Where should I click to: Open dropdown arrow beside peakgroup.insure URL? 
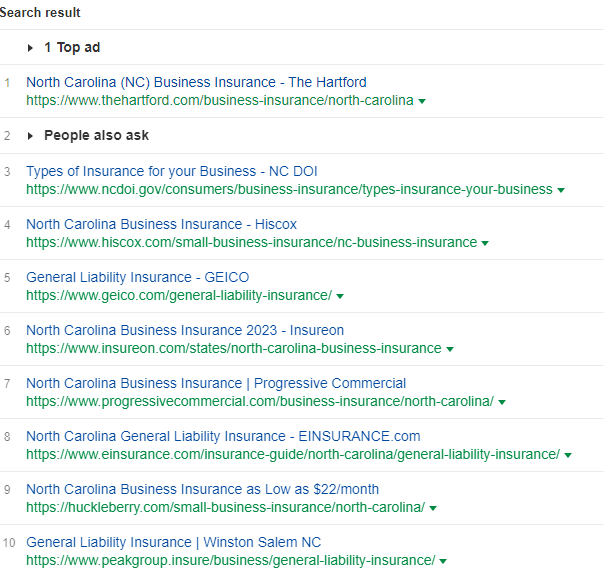tap(443, 561)
